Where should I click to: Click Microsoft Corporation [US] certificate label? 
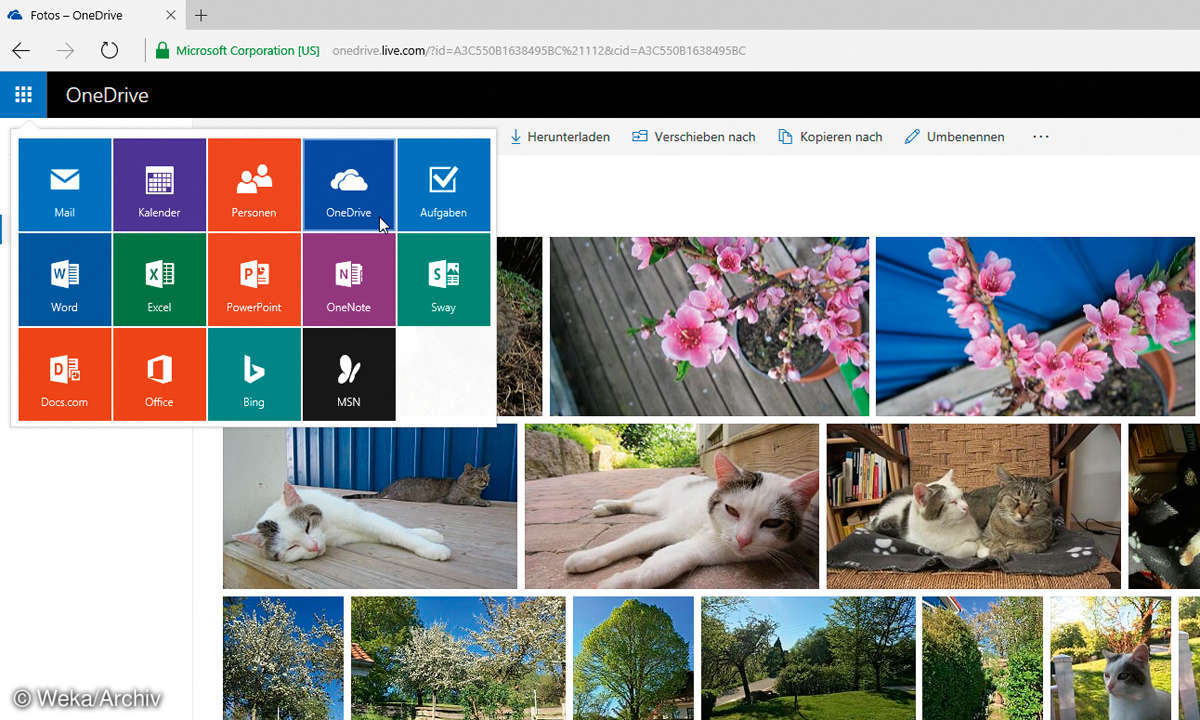coord(248,50)
